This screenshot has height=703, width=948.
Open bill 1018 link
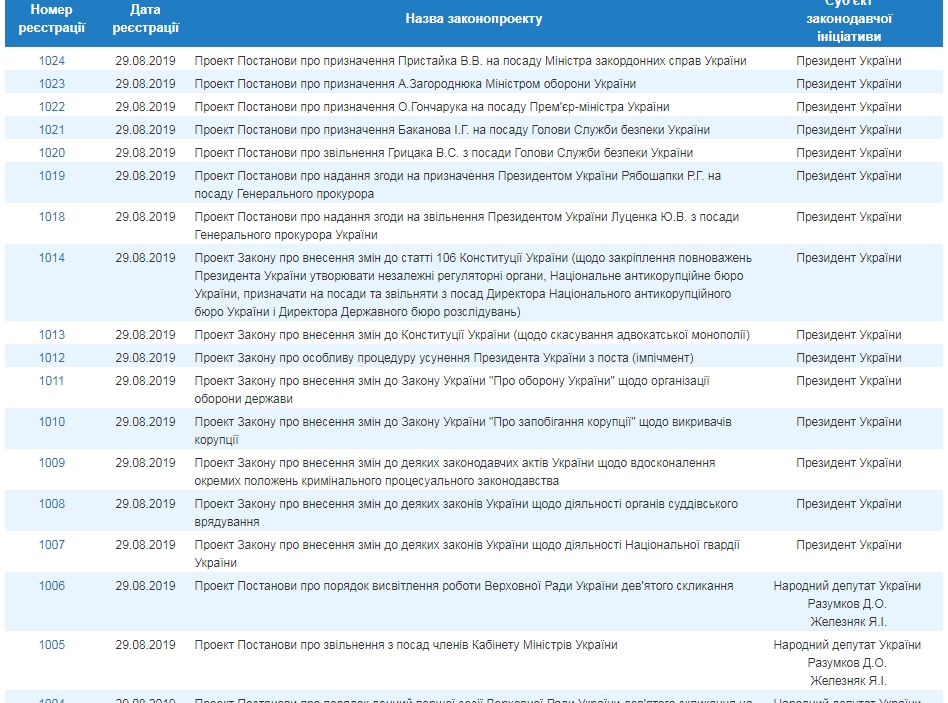[x=52, y=217]
